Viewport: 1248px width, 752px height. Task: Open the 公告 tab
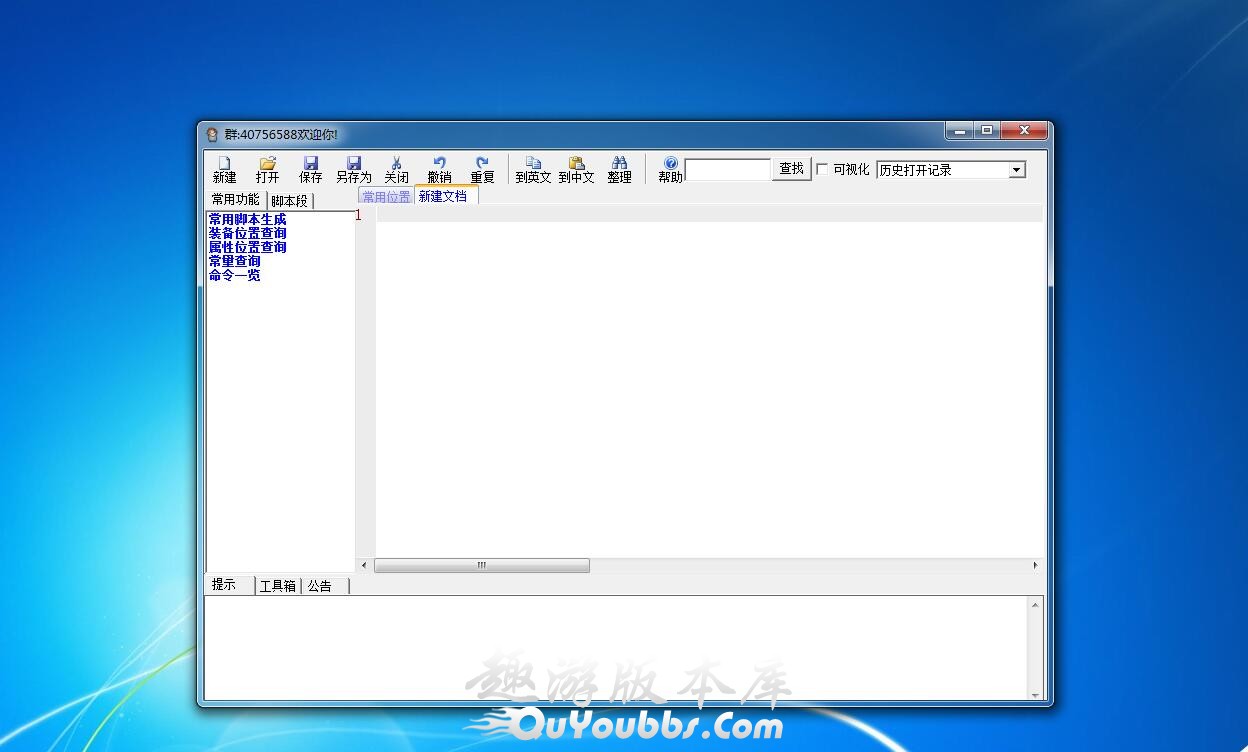(320, 586)
